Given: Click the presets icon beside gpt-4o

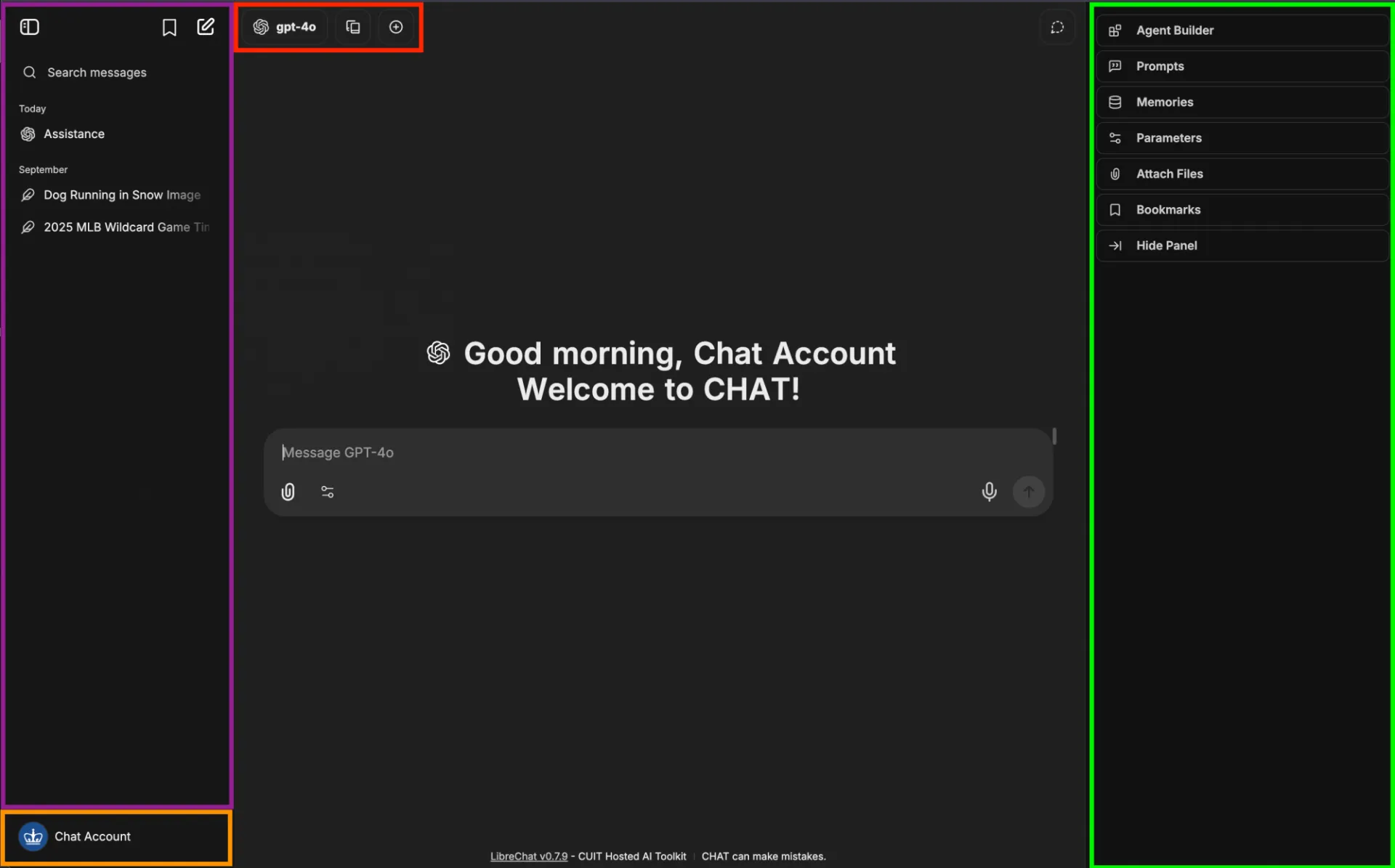Looking at the screenshot, I should 353,27.
